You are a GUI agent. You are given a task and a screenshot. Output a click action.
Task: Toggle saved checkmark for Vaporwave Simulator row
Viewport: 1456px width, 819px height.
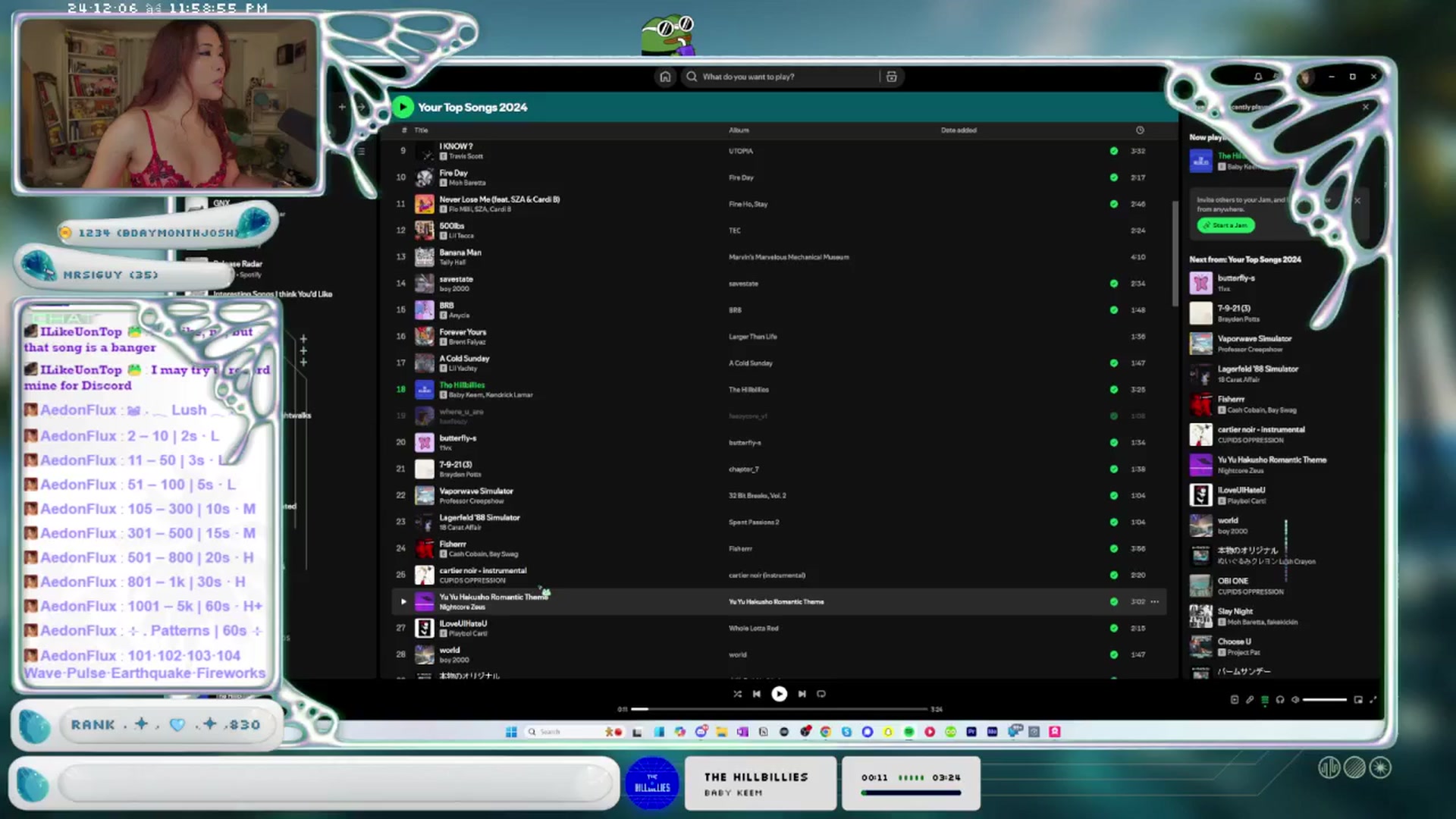(1114, 495)
